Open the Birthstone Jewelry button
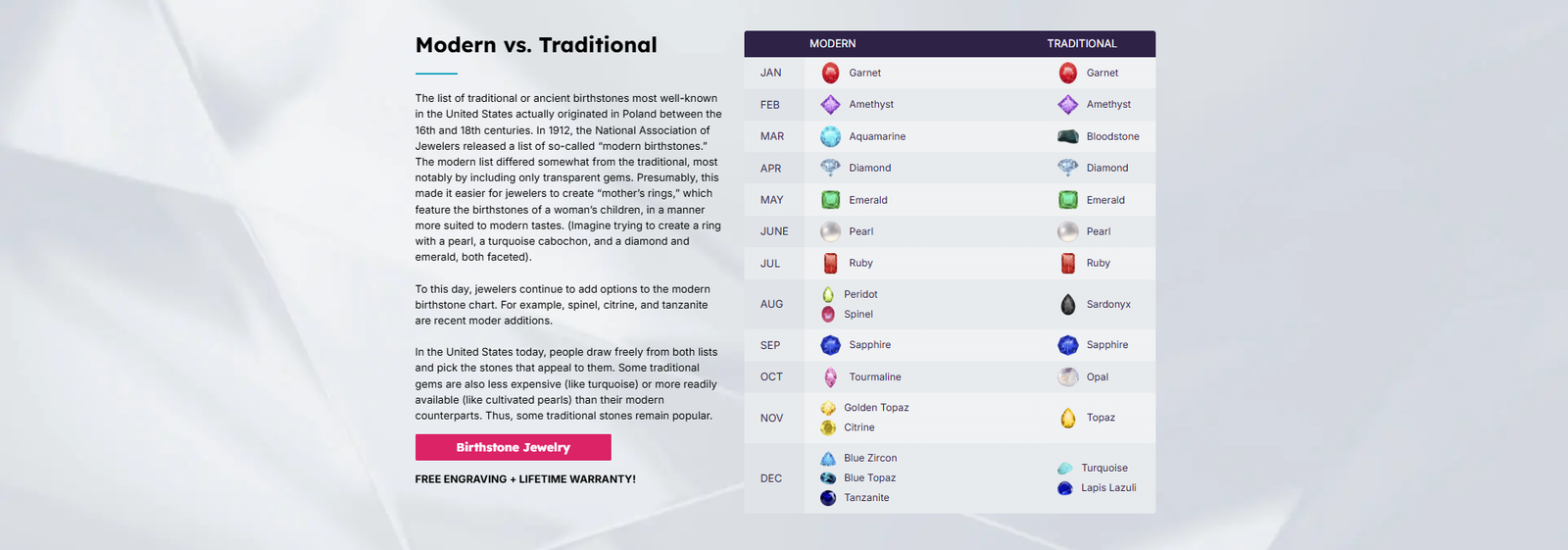This screenshot has width=1568, height=550. coord(513,447)
